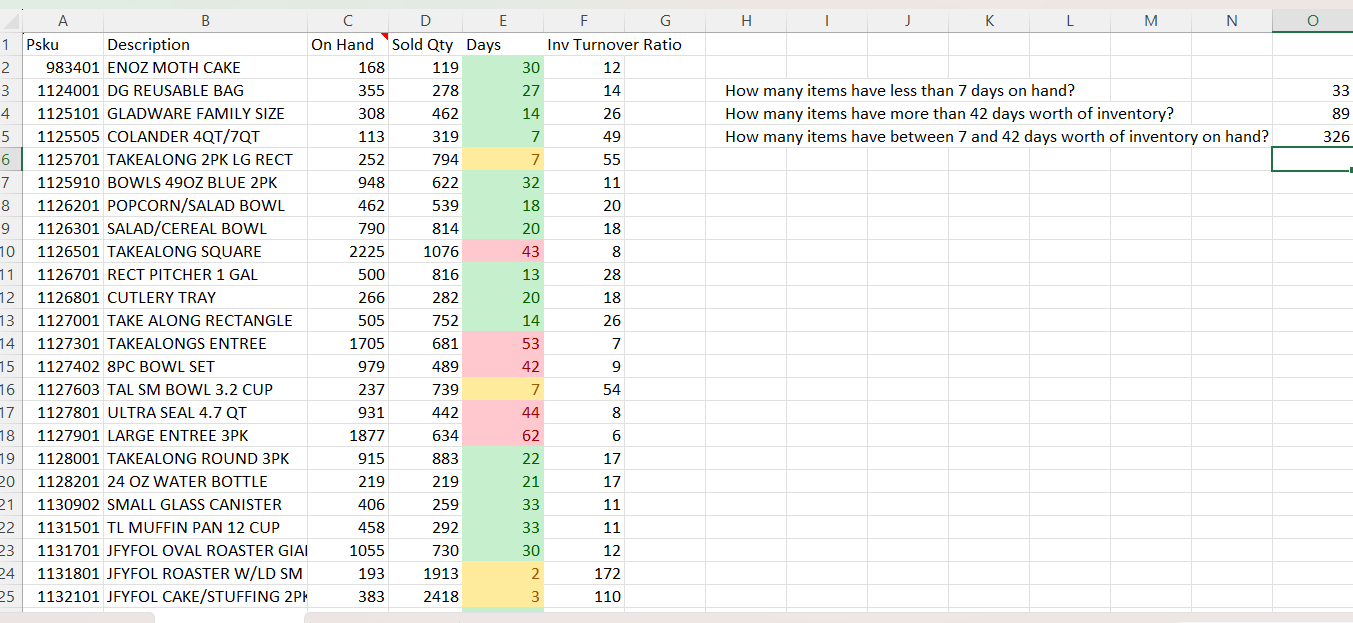Click the less than 7 days question
The height and width of the screenshot is (623, 1353).
pyautogui.click(x=900, y=90)
